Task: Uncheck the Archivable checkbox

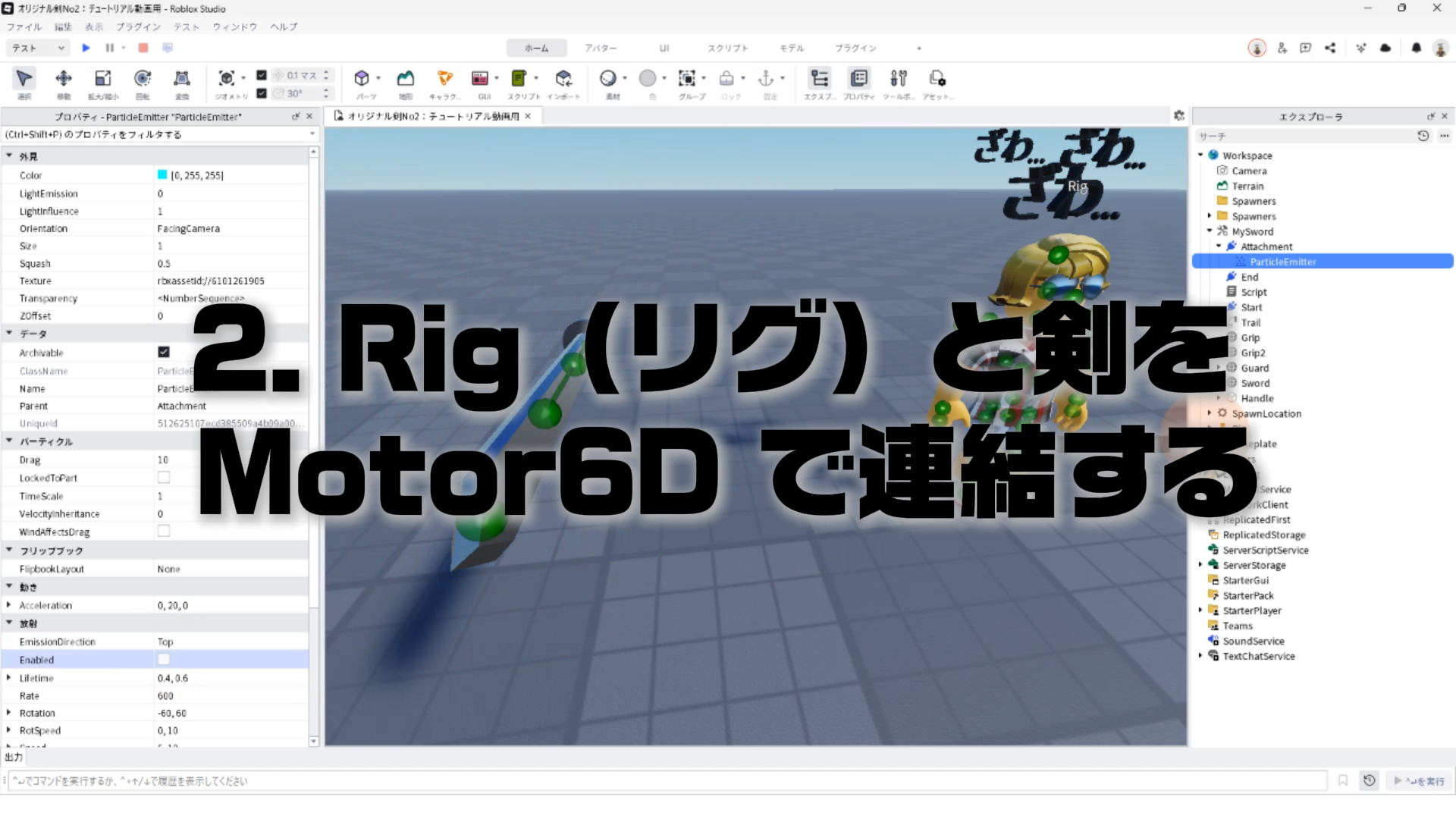Action: (164, 353)
